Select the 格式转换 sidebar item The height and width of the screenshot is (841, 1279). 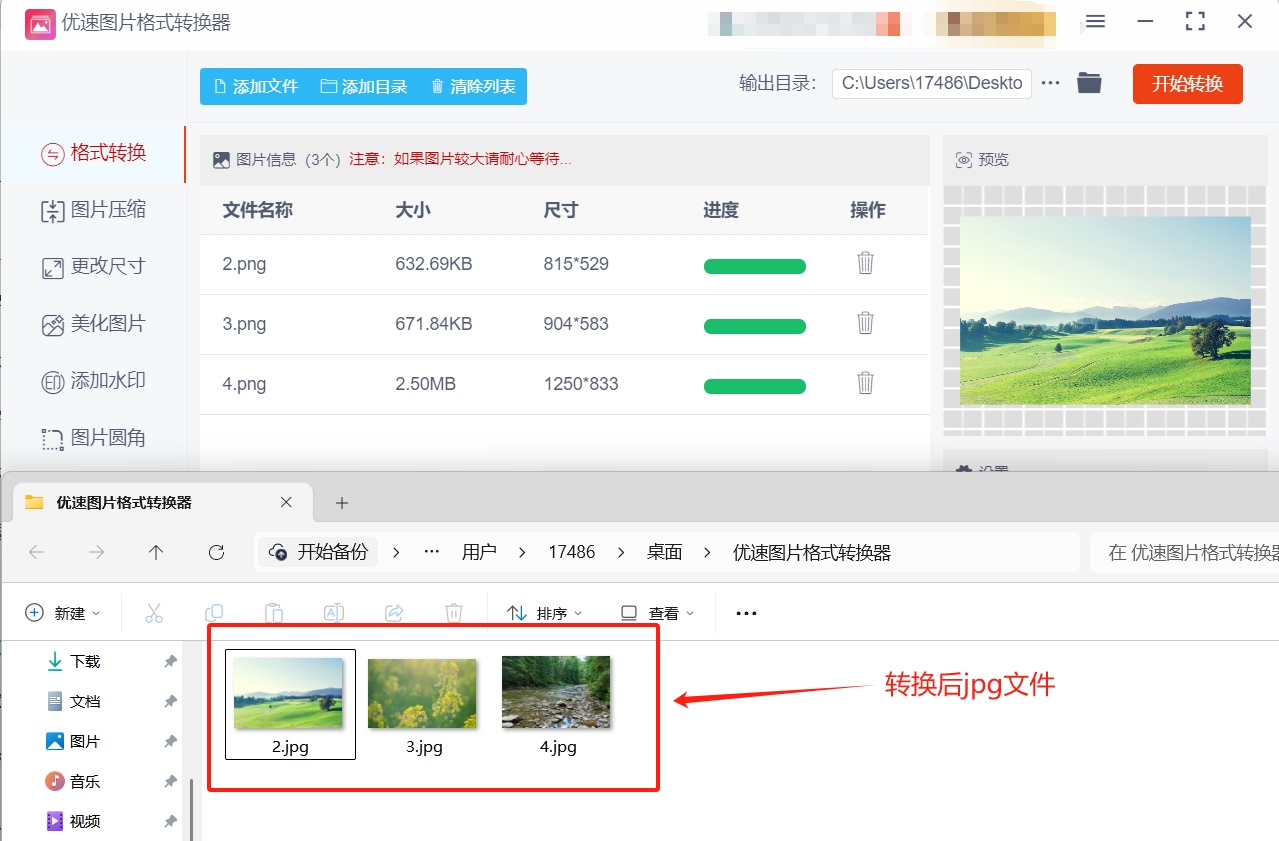pos(93,153)
